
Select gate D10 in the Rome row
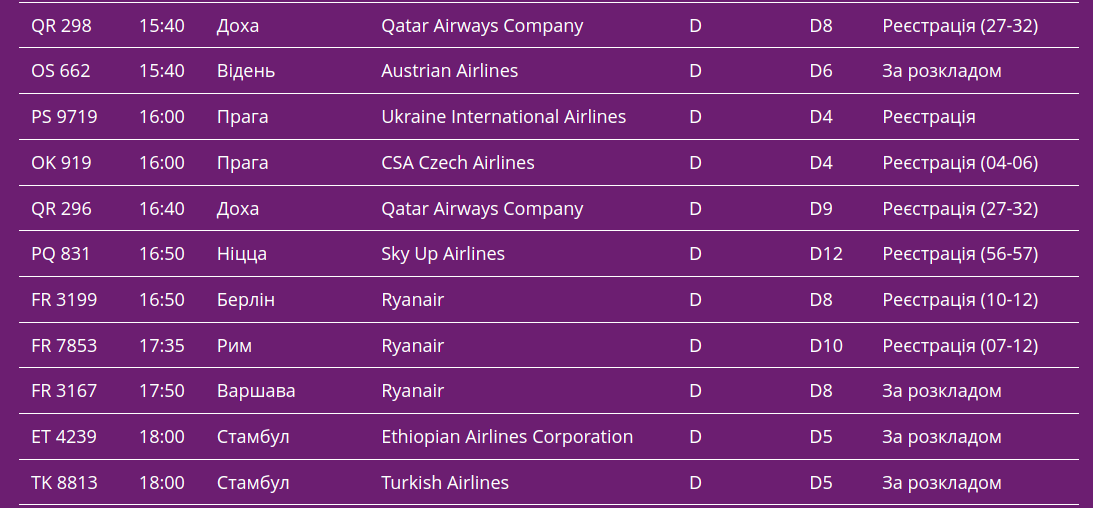click(826, 346)
